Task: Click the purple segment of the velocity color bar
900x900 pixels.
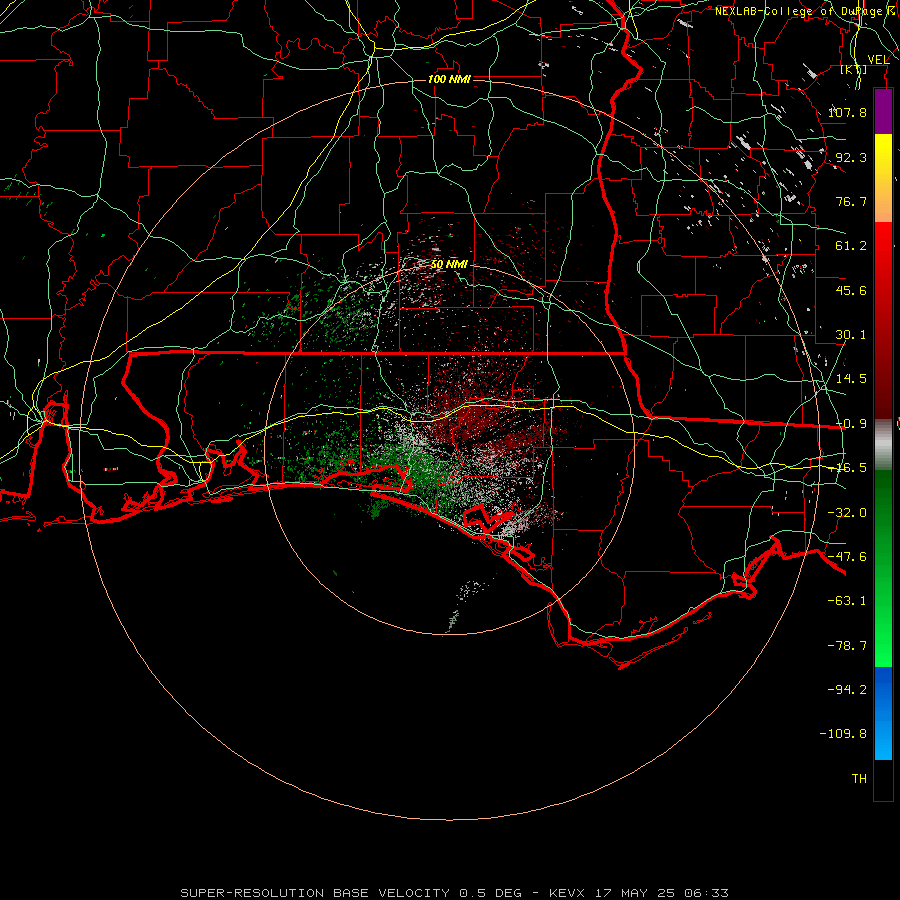Action: pyautogui.click(x=883, y=111)
